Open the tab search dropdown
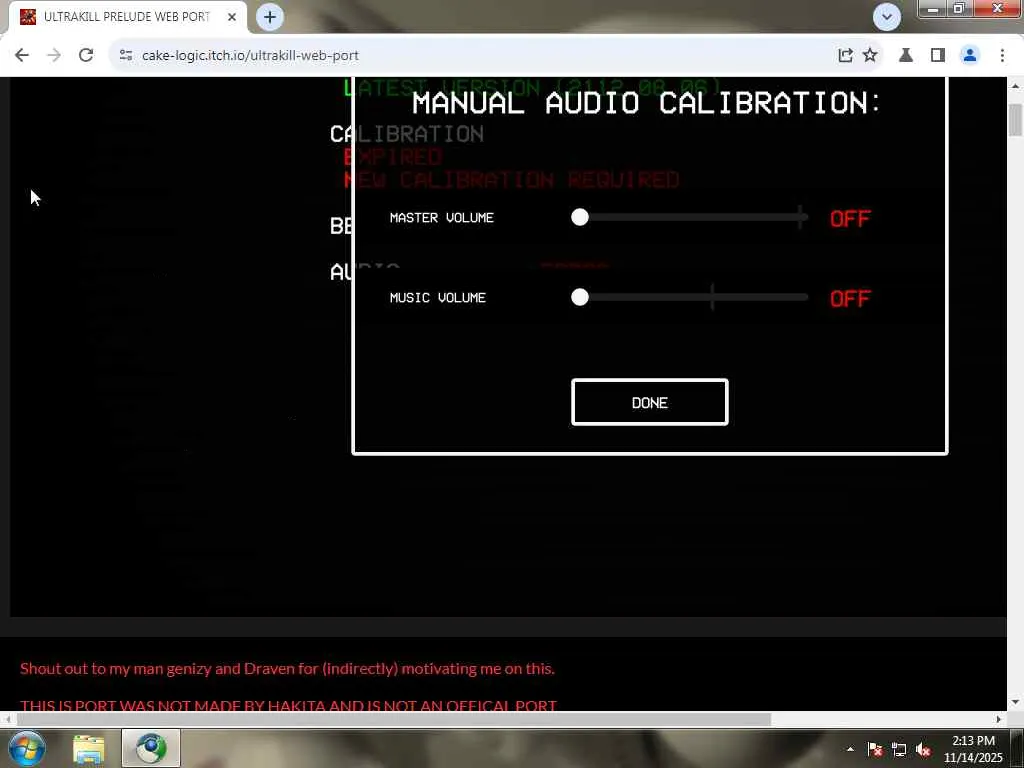1024x768 pixels. pos(887,17)
